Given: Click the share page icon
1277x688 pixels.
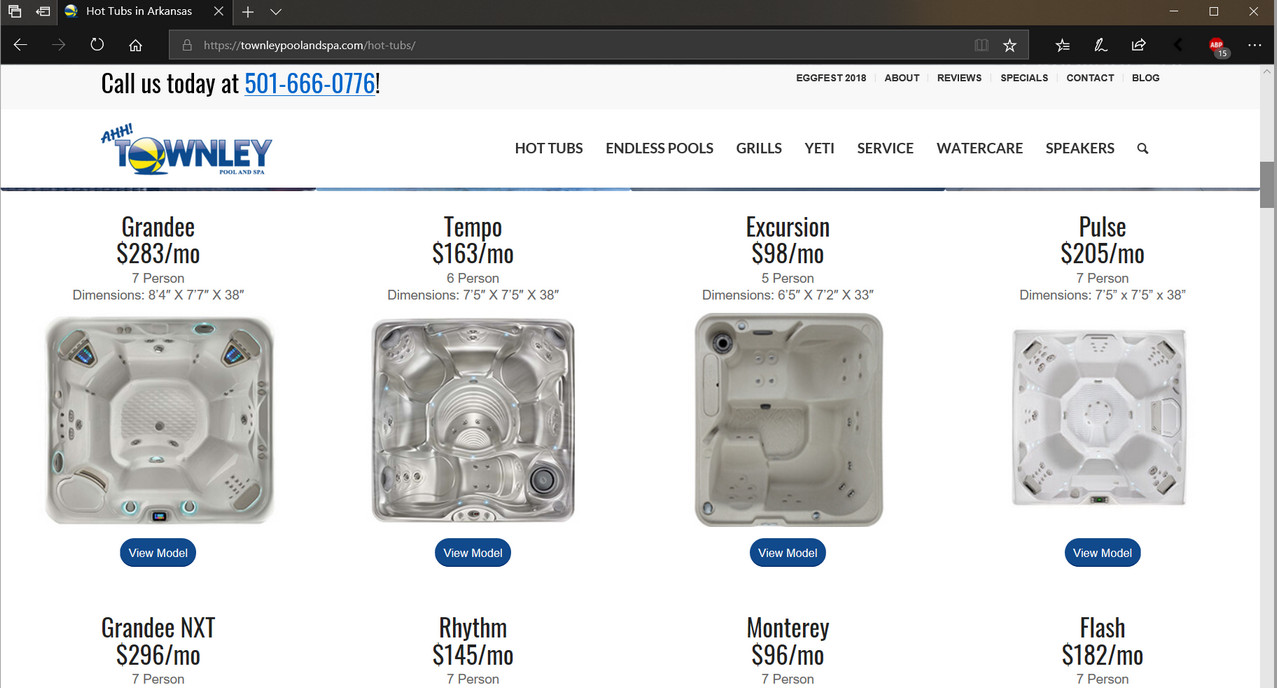Looking at the screenshot, I should coord(1138,45).
